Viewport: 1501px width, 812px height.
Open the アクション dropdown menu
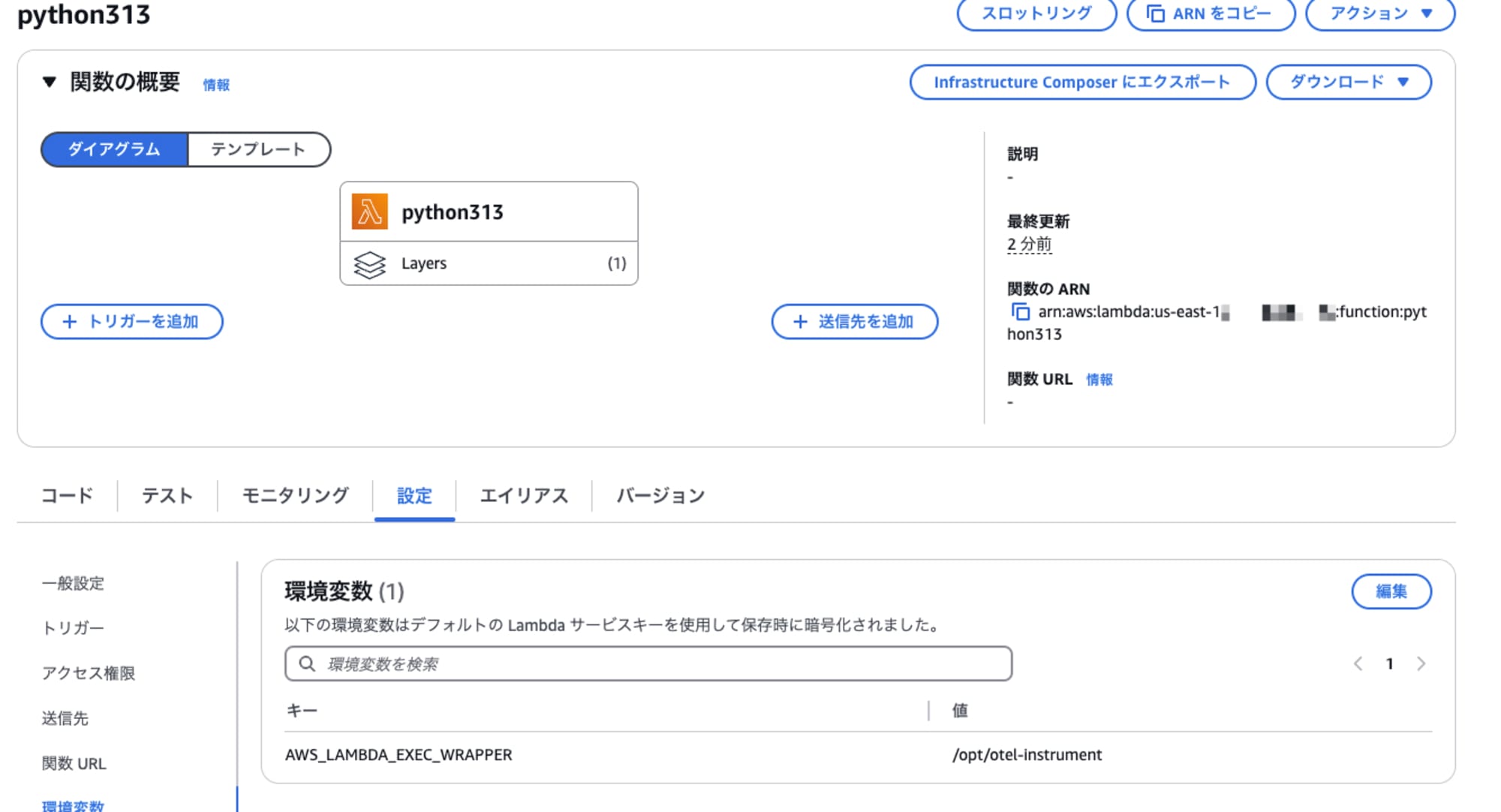1380,14
